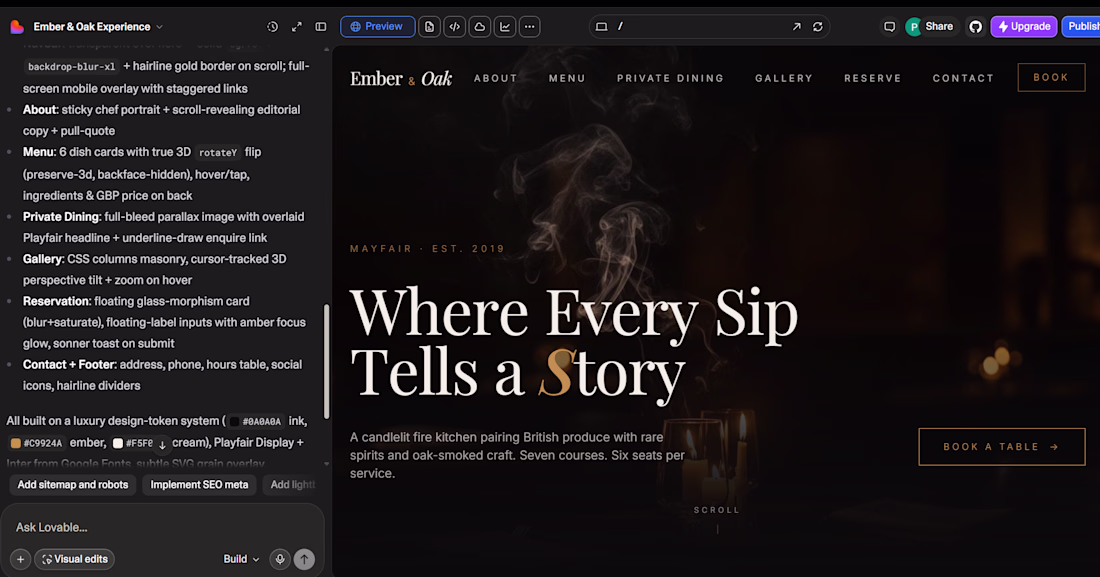Click the green P user avatar
Screen dimensions: 1100x577
(x=913, y=27)
